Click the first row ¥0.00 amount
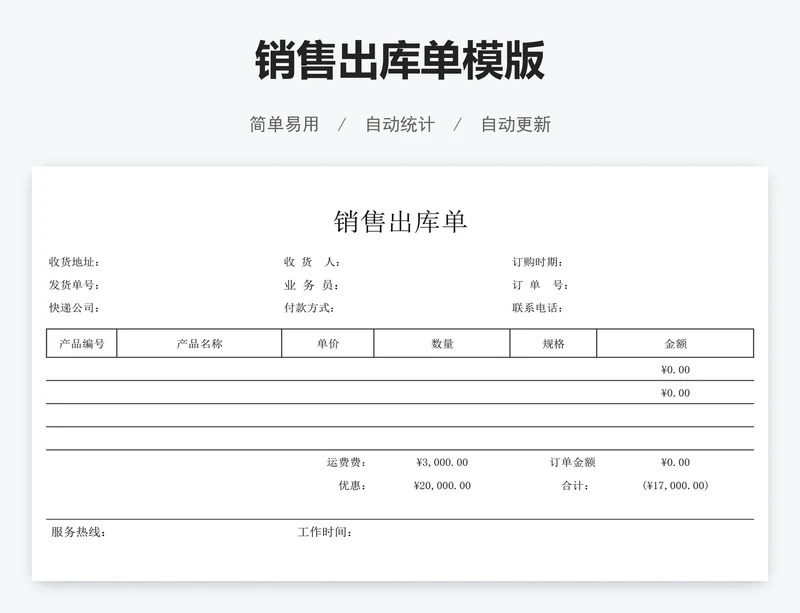 (676, 370)
